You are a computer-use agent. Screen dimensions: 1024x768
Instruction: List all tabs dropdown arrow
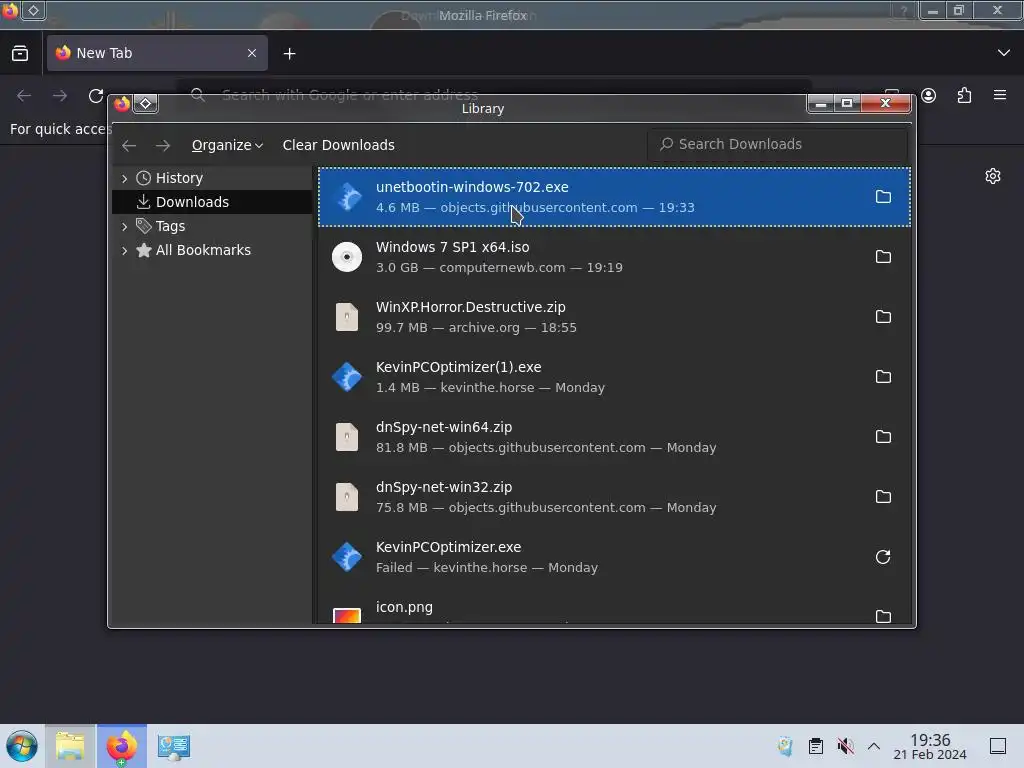pos(1004,53)
